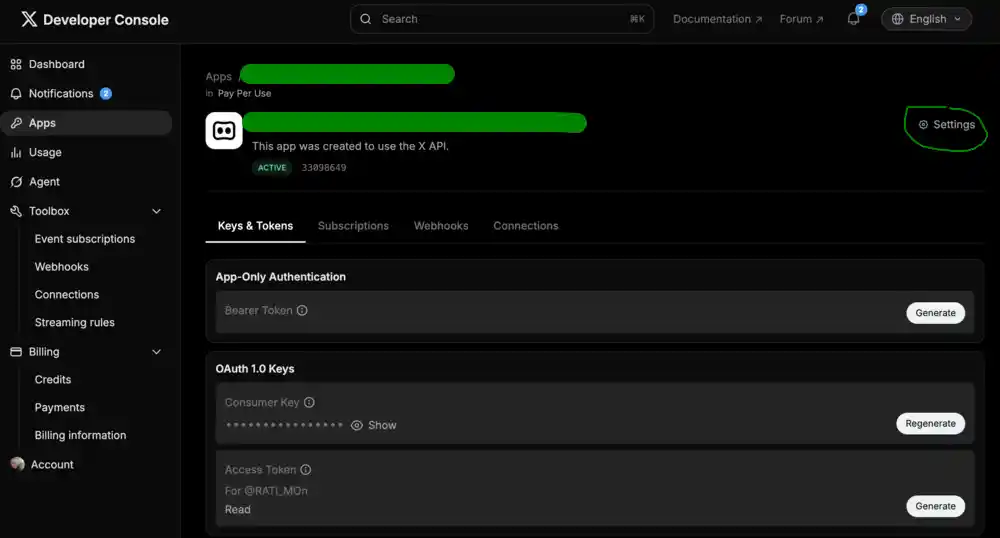Click Consumer Key info icon
Image resolution: width=1000 pixels, height=538 pixels.
(x=309, y=402)
